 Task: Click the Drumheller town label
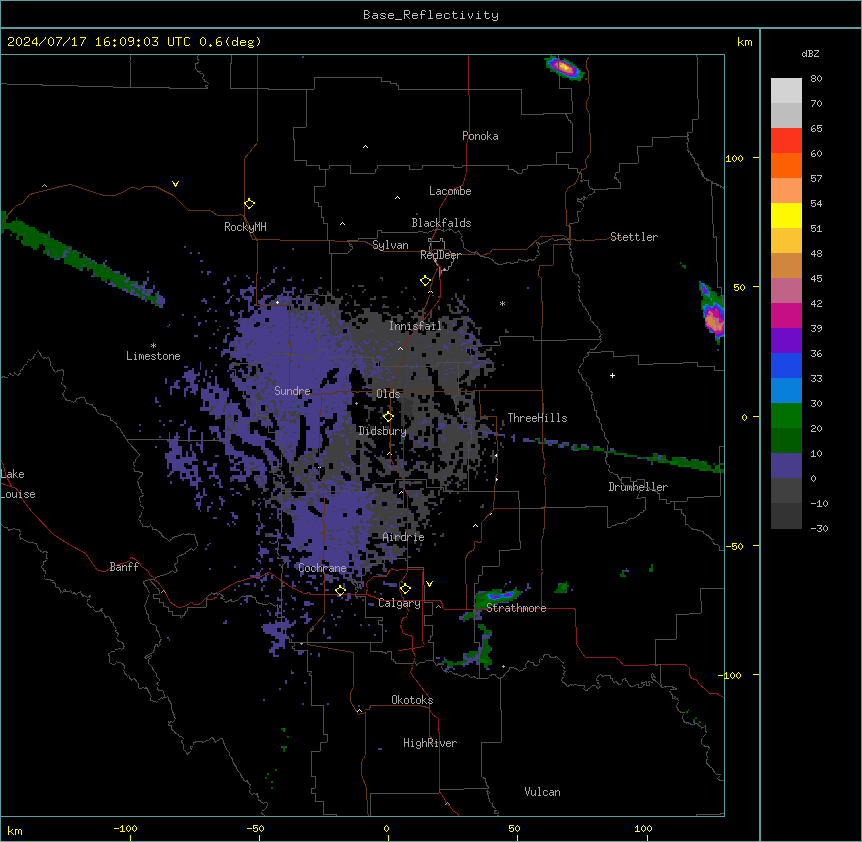pyautogui.click(x=638, y=487)
